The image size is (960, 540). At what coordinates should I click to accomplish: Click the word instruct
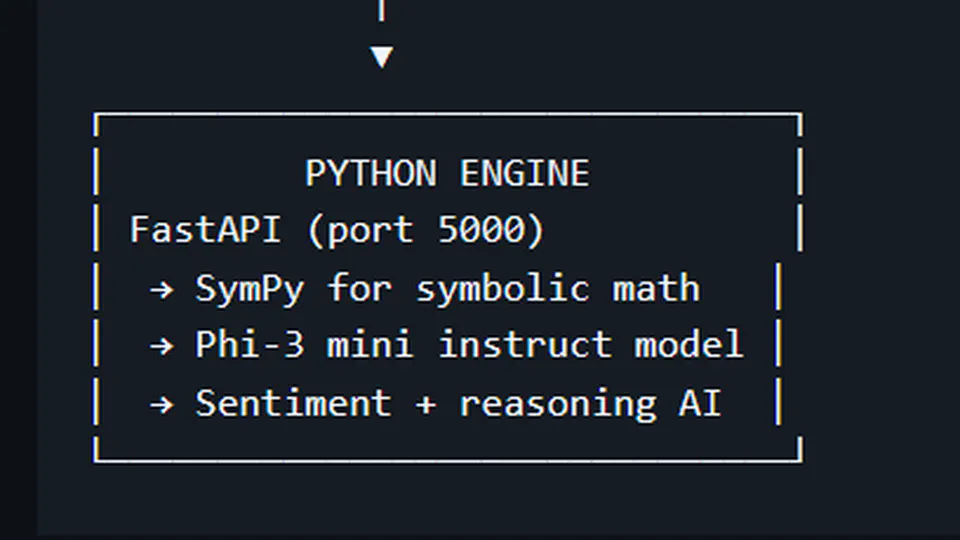tap(524, 346)
